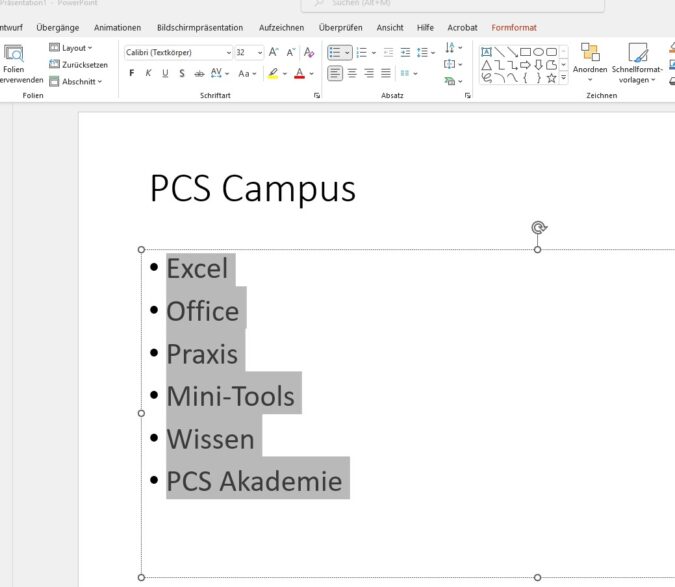Screen dimensions: 675x587
Task: Select the text box shape
Action: (x=486, y=52)
